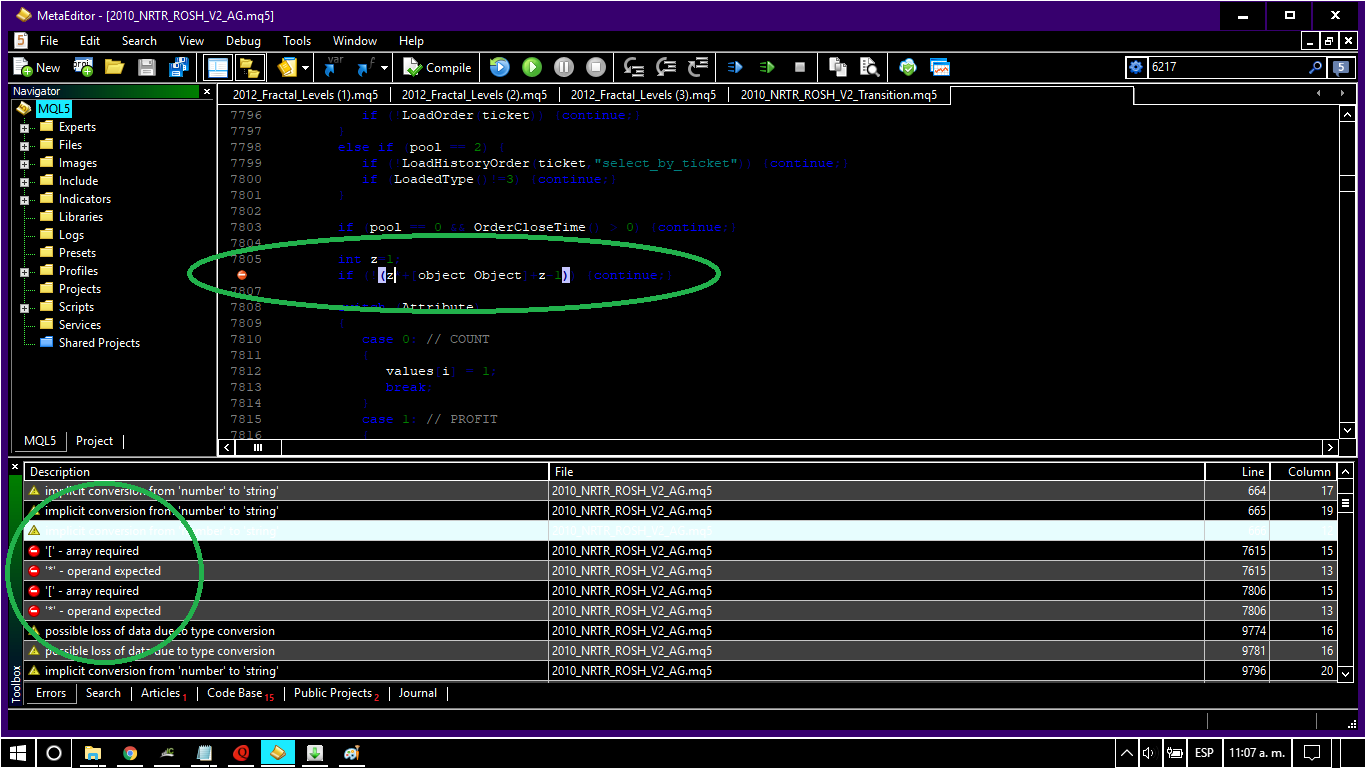Open the Debug menu
Viewport: 1366px width, 768px height.
(243, 41)
